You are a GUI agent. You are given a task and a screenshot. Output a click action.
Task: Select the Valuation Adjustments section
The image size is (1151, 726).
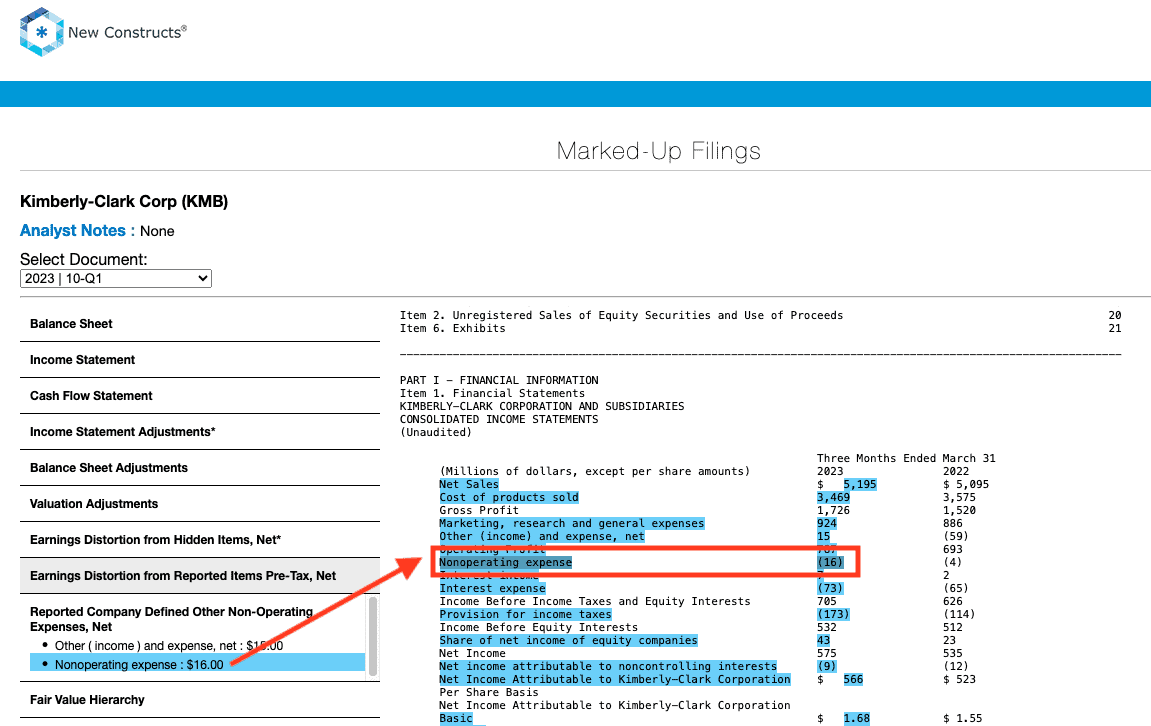click(x=94, y=504)
